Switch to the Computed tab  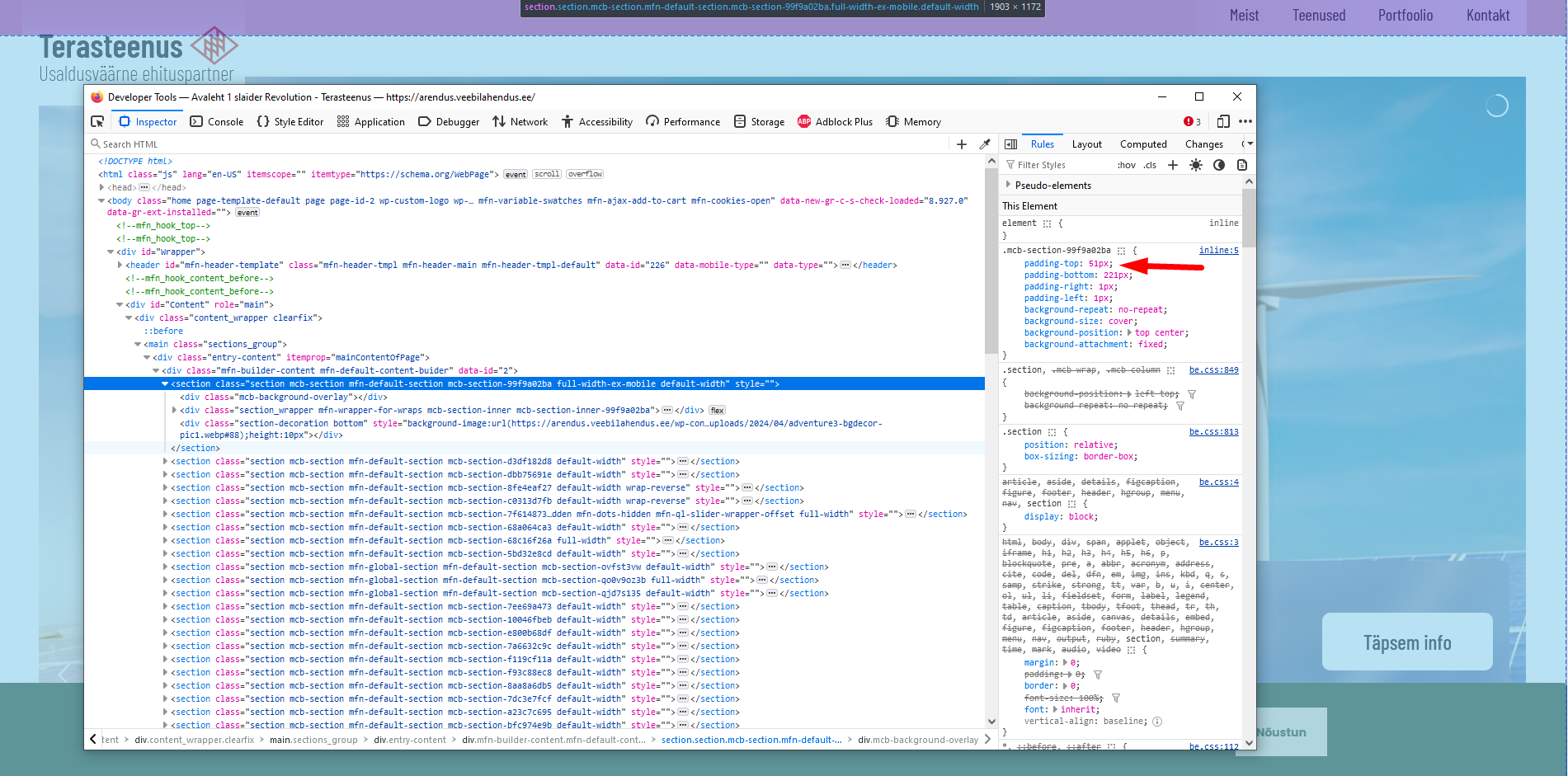[x=1143, y=144]
